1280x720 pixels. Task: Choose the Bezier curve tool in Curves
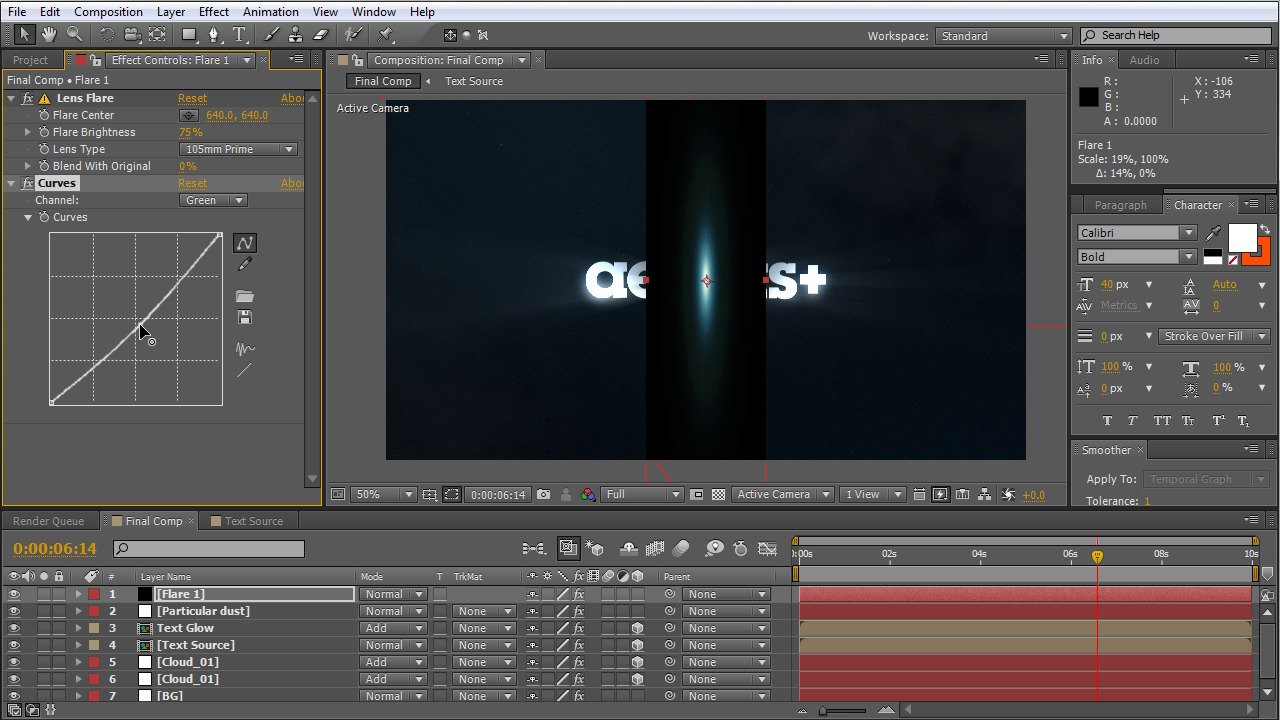[x=245, y=243]
